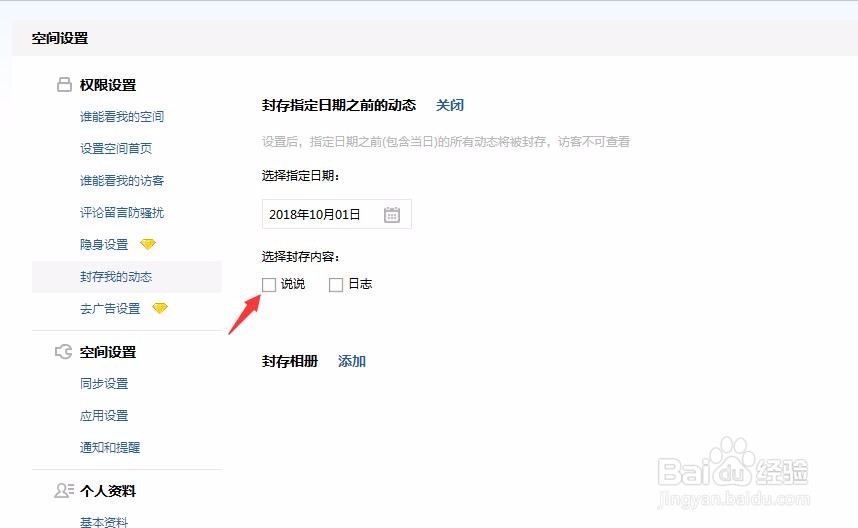
Task: Open 评论留言防骚扰 settings
Action: click(122, 212)
